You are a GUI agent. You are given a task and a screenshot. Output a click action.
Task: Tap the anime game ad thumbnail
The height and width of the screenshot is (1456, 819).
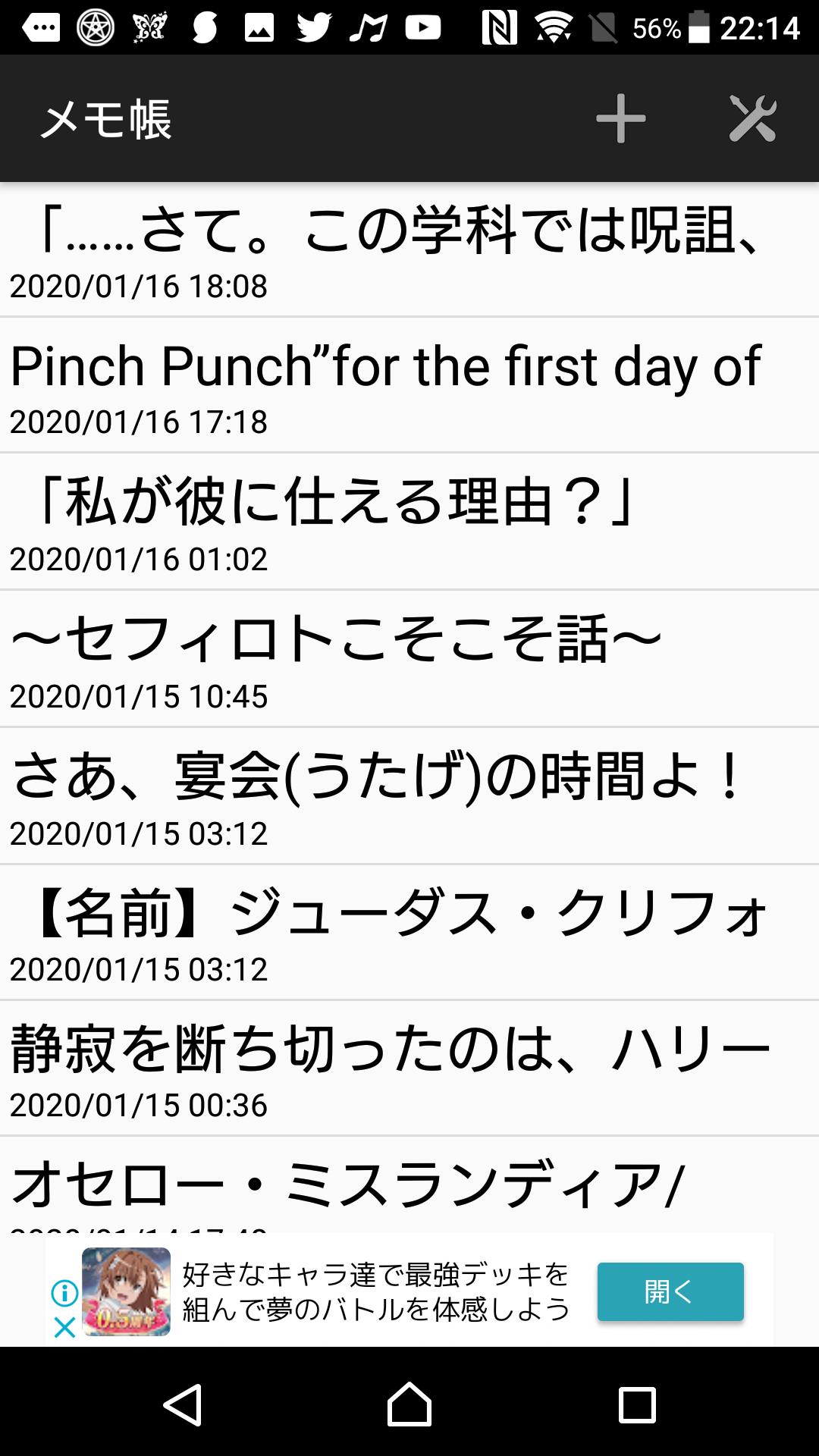126,1291
